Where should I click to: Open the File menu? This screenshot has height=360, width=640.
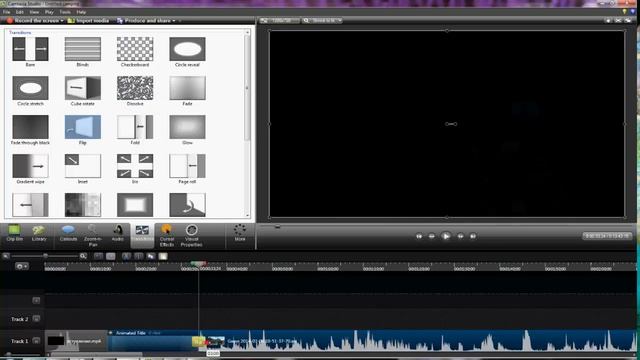(x=7, y=12)
